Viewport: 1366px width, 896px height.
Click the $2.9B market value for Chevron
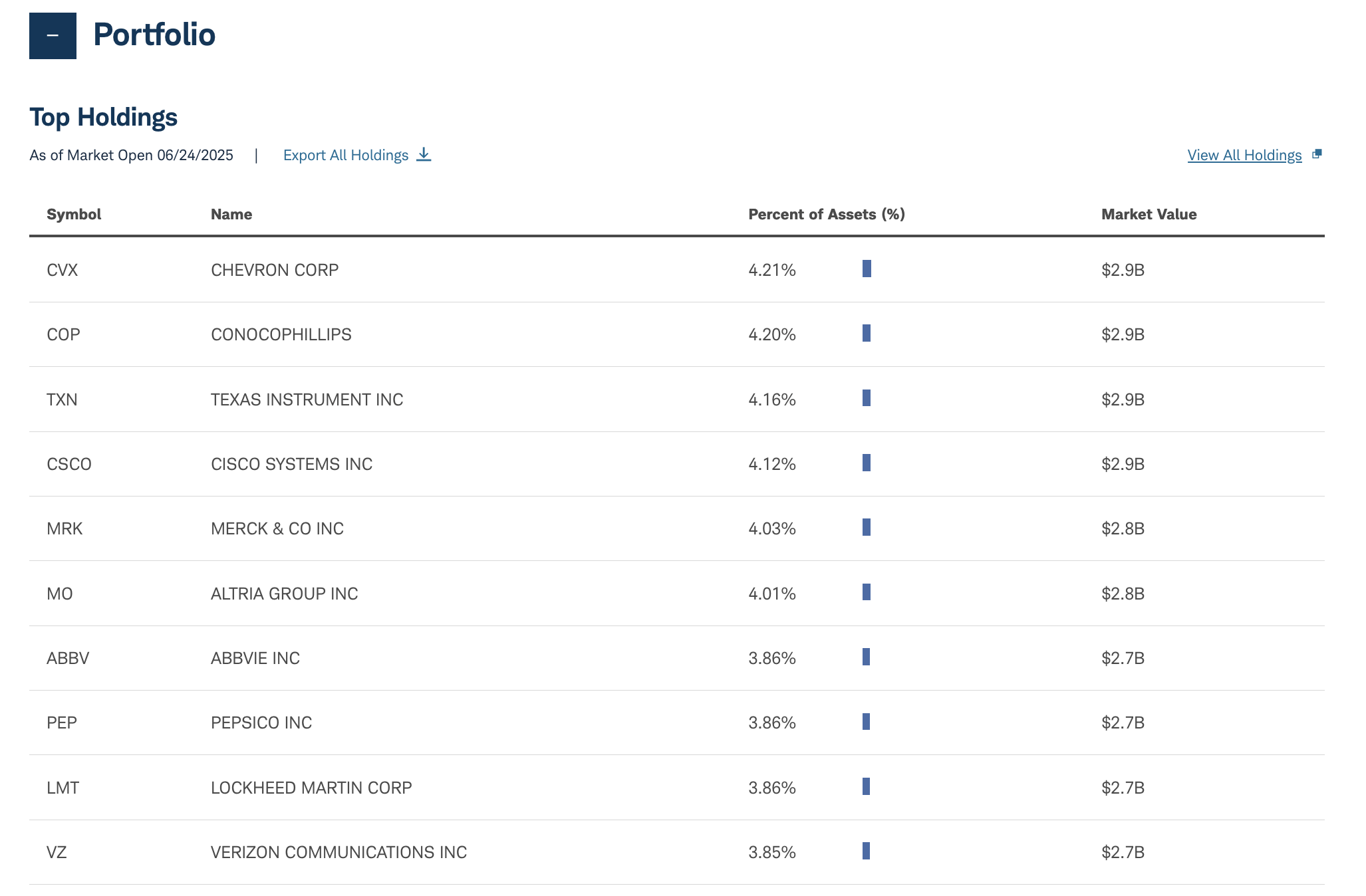tap(1123, 270)
